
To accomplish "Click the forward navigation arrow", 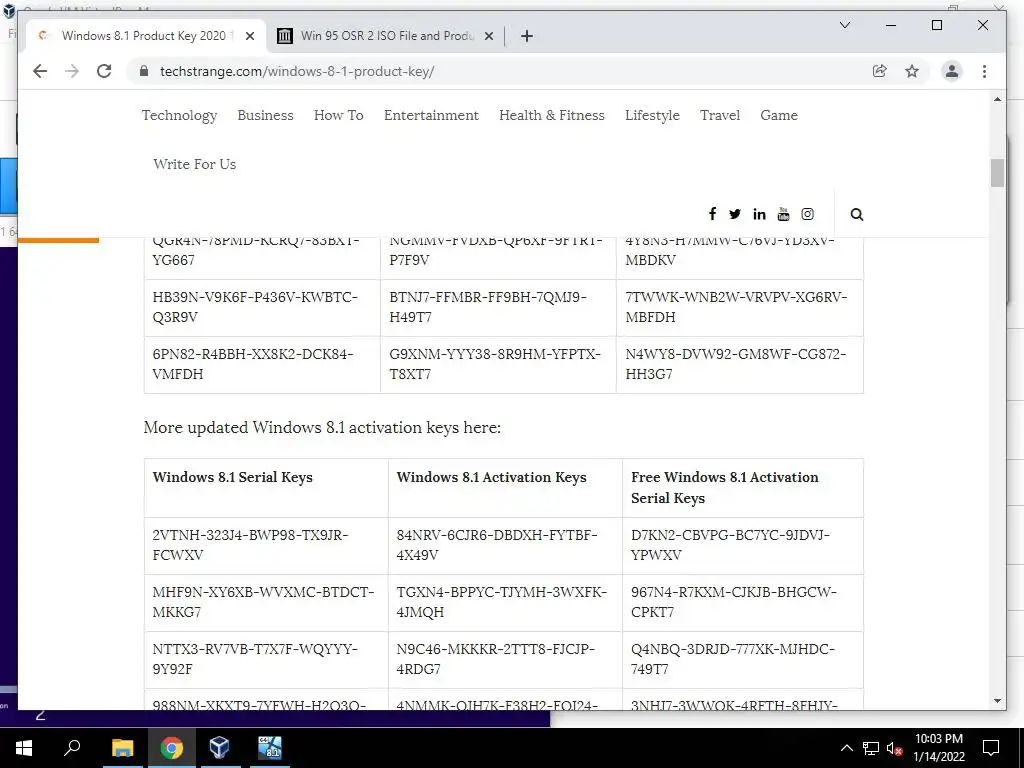I will pyautogui.click(x=72, y=71).
